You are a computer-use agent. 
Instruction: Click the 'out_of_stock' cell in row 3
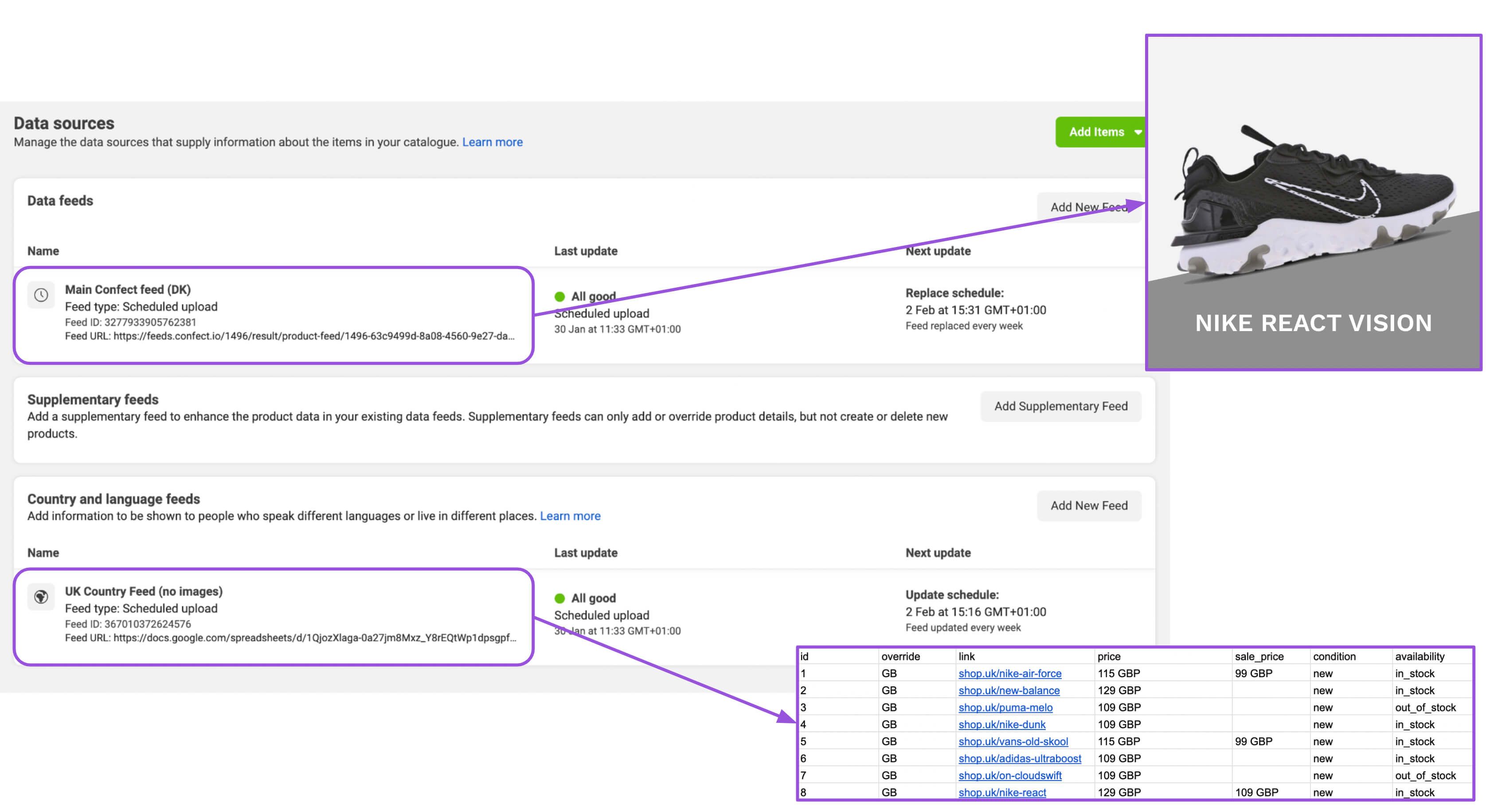[1425, 707]
